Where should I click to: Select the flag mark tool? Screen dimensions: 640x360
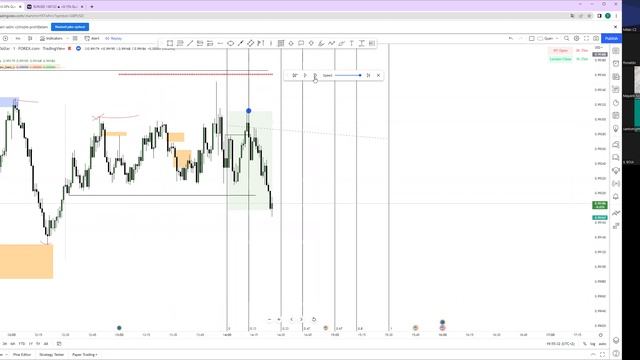point(260,43)
